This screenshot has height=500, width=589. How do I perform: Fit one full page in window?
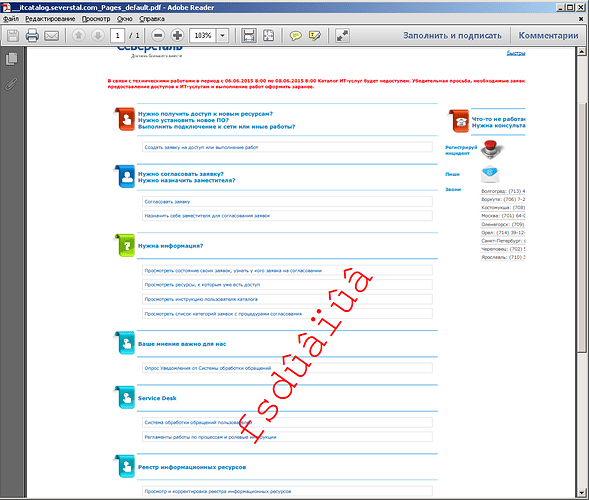click(x=268, y=36)
